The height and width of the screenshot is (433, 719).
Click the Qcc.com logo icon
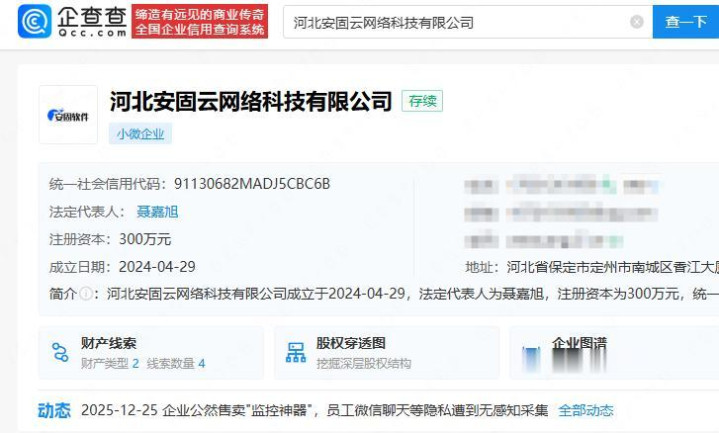tap(34, 21)
